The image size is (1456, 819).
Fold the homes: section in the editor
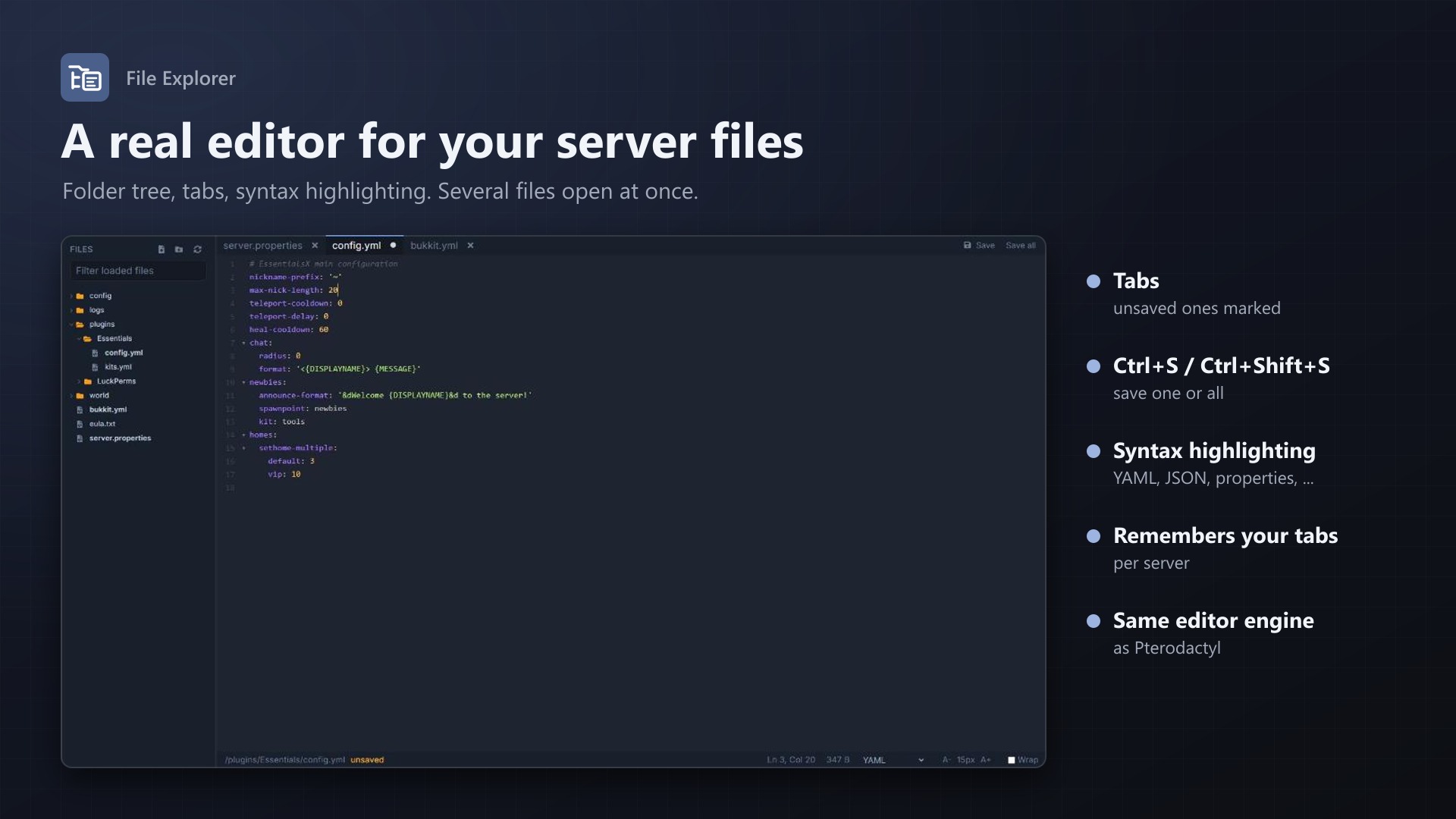tap(243, 435)
